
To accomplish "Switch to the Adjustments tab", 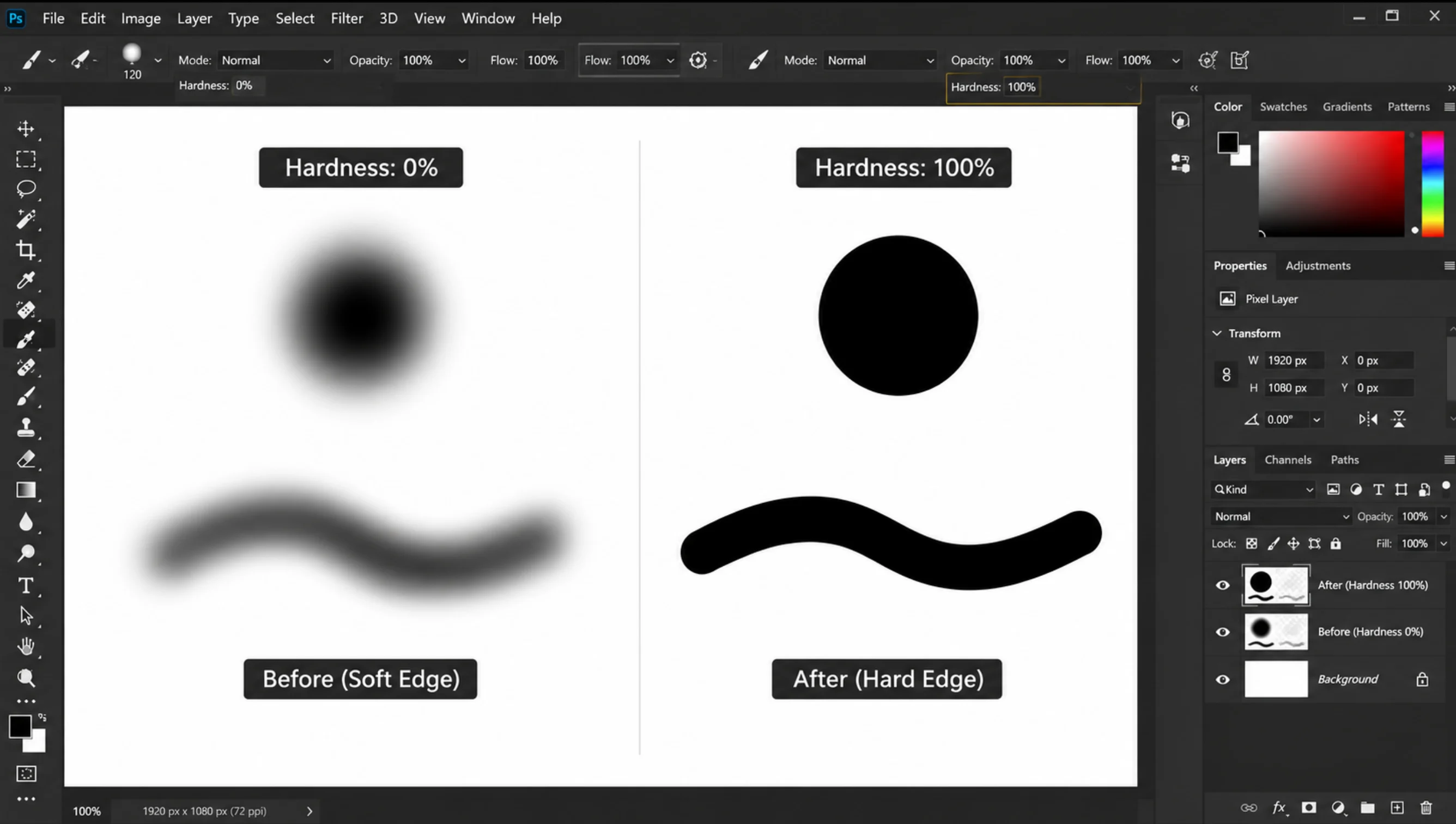I will tap(1318, 266).
